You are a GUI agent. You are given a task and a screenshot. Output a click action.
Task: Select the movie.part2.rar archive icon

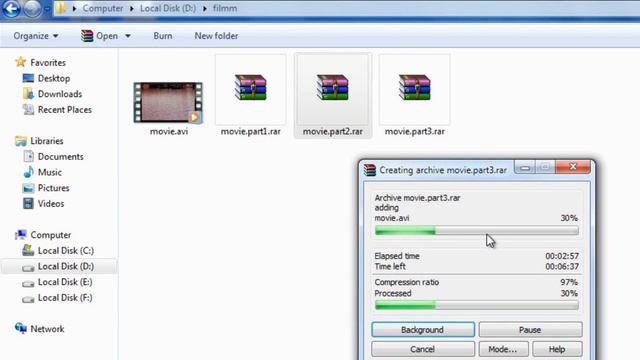pos(333,87)
